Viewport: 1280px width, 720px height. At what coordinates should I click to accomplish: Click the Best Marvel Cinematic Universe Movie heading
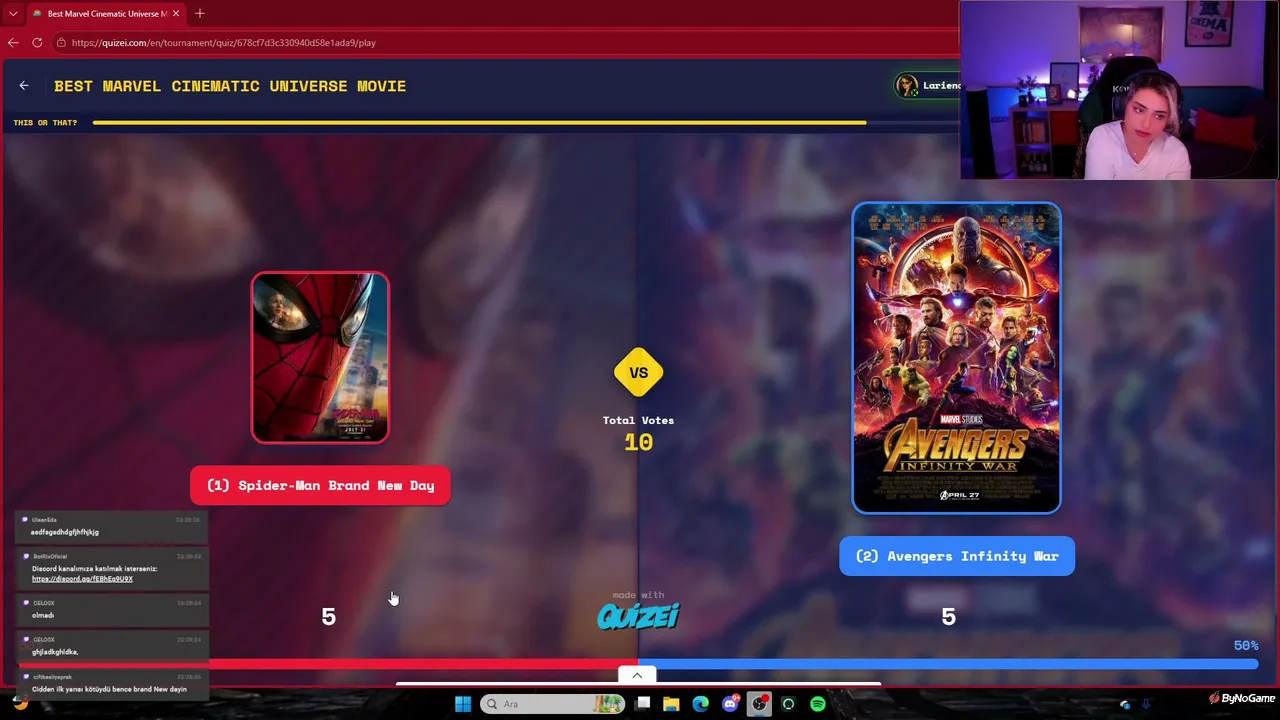(230, 86)
